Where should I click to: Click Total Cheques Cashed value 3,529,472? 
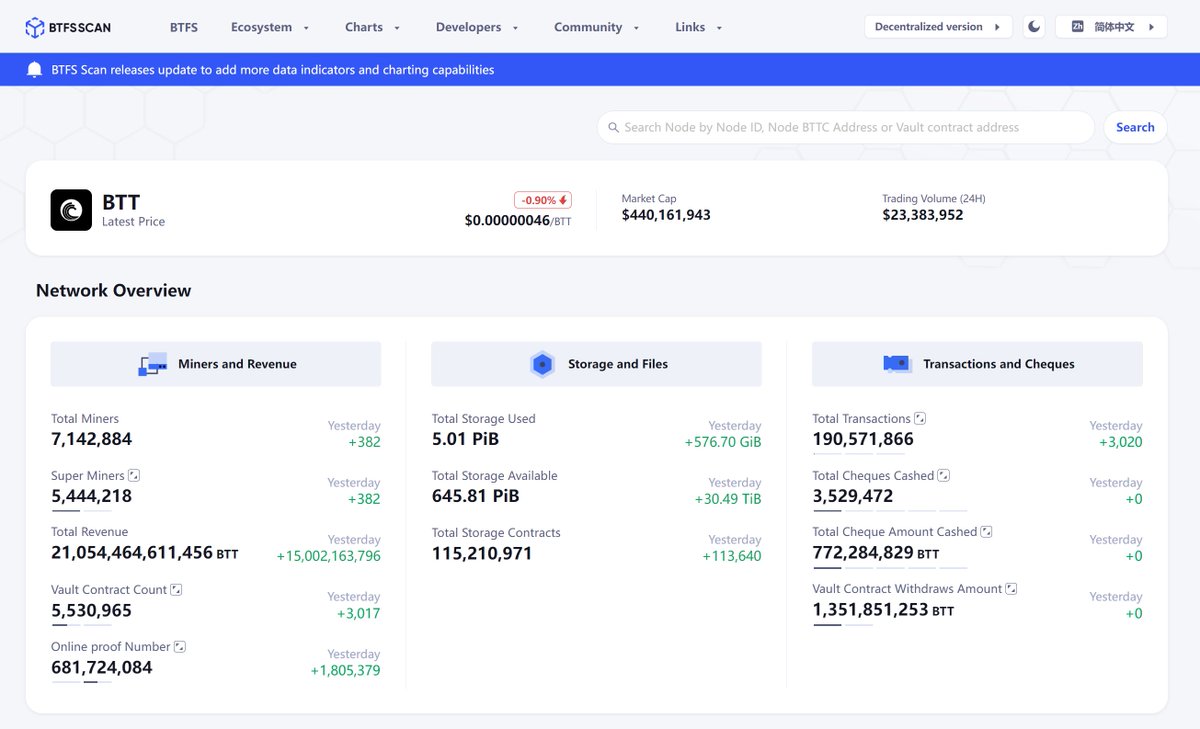[853, 496]
